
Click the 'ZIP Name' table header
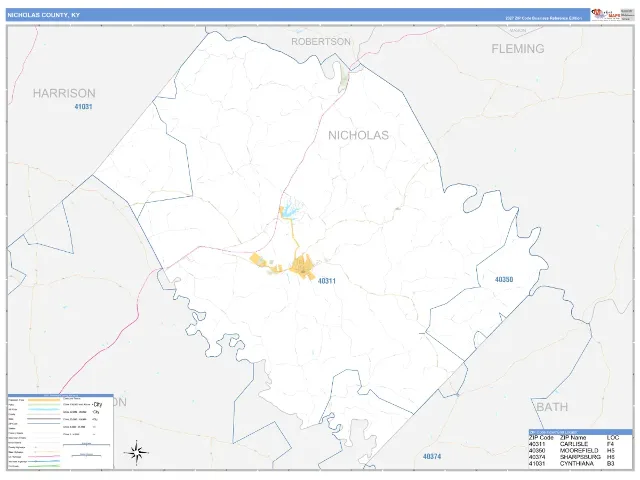tap(573, 438)
